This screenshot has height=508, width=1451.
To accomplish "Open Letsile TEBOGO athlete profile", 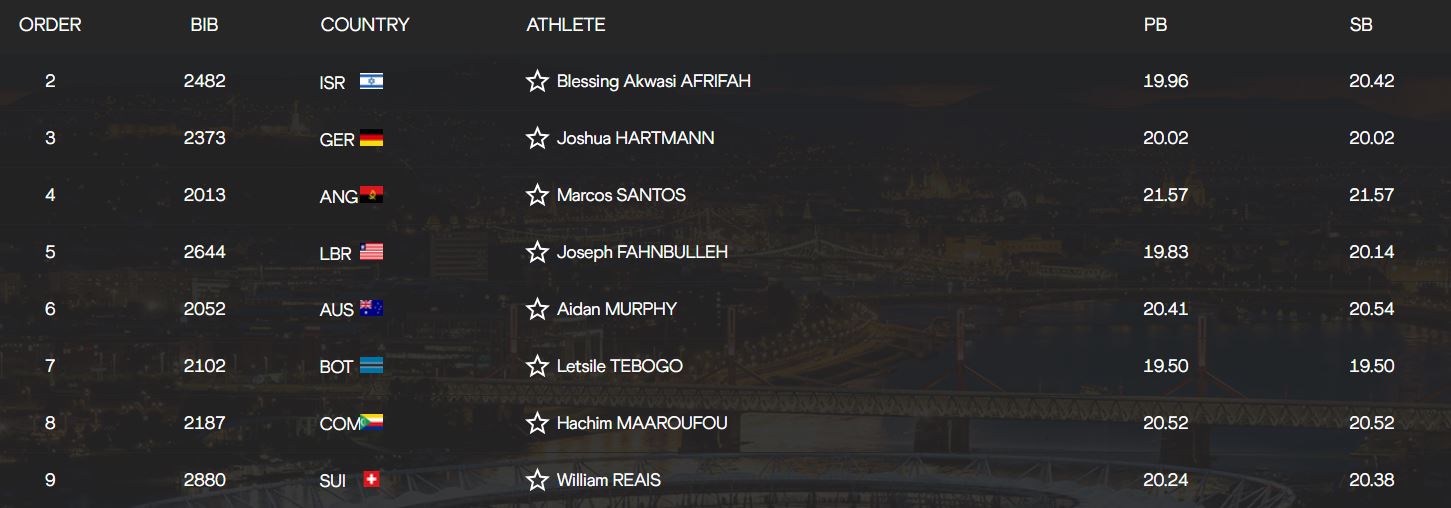I will coord(619,366).
